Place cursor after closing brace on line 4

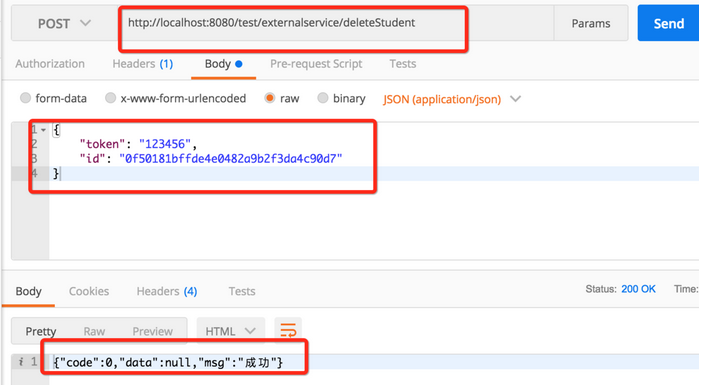(x=60, y=173)
